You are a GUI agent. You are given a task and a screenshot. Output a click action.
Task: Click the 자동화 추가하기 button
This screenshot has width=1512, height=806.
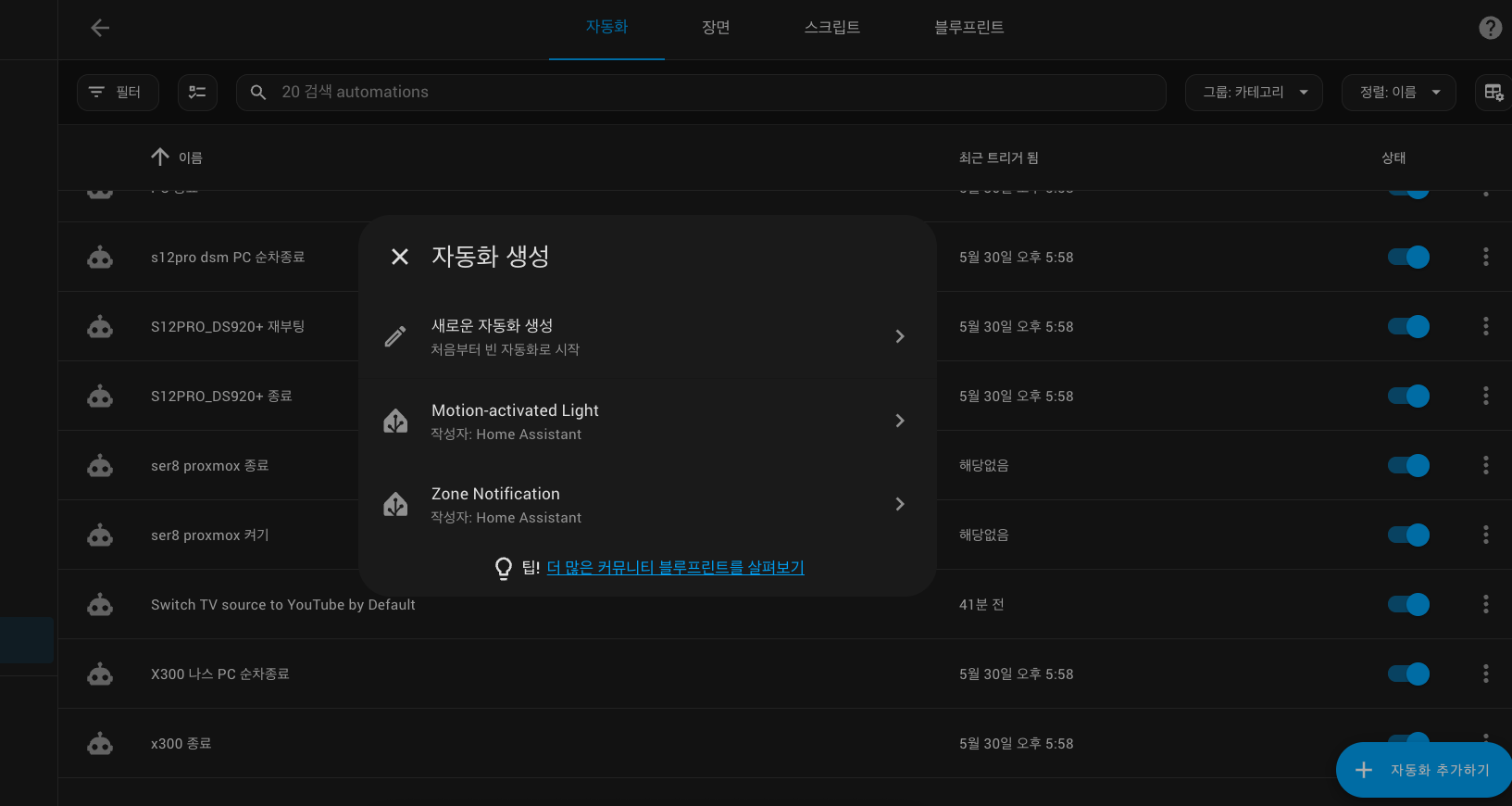pyautogui.click(x=1424, y=770)
